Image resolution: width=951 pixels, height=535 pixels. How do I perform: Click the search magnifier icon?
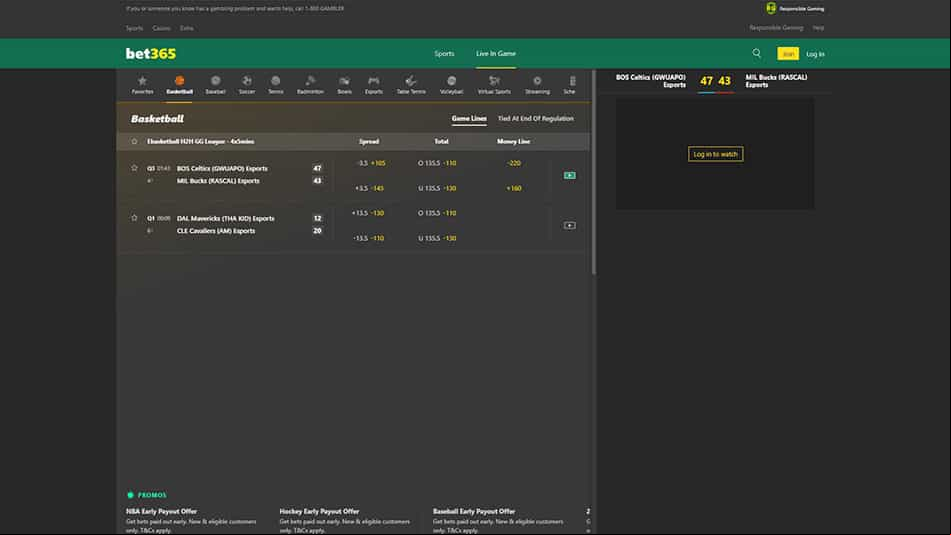[756, 53]
